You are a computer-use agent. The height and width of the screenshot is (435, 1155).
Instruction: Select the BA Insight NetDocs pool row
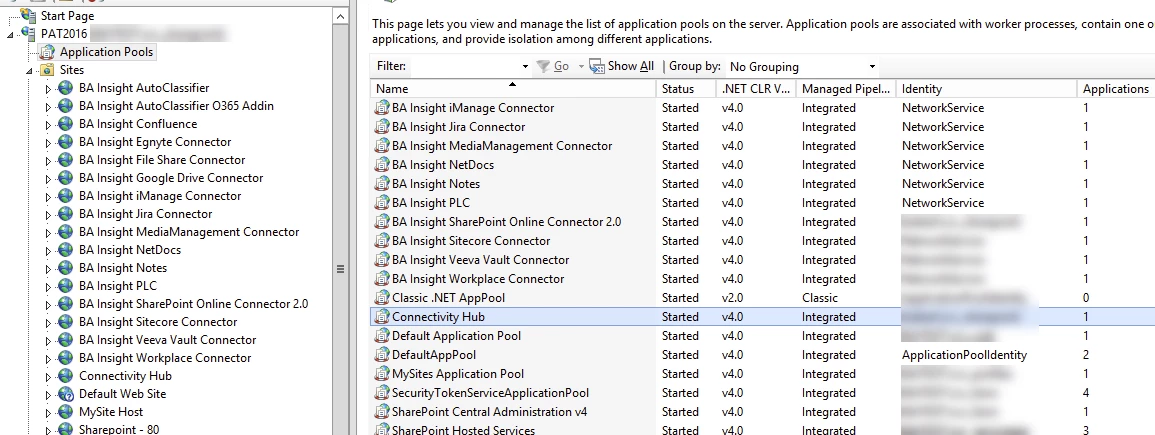762,165
